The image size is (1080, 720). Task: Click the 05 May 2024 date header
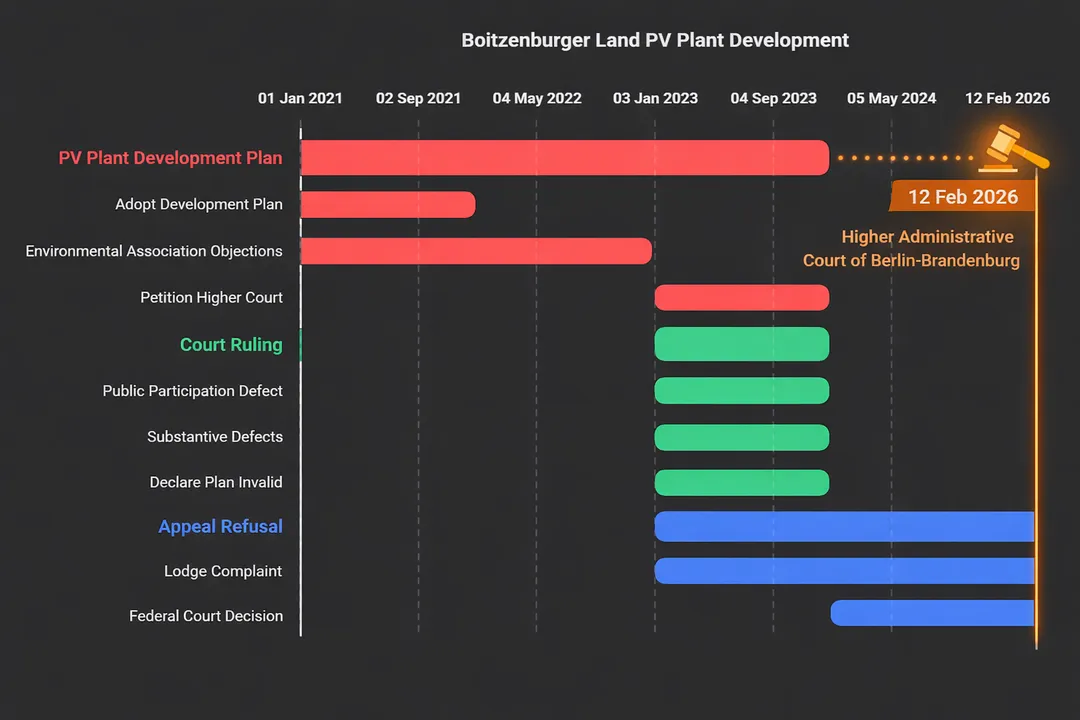coord(891,98)
